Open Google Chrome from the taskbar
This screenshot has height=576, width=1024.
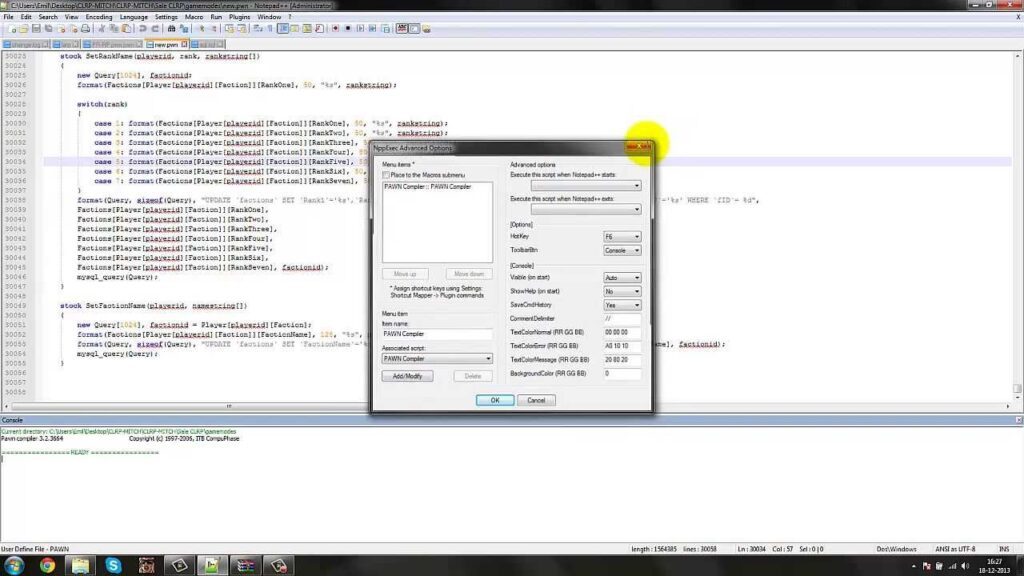[x=47, y=565]
